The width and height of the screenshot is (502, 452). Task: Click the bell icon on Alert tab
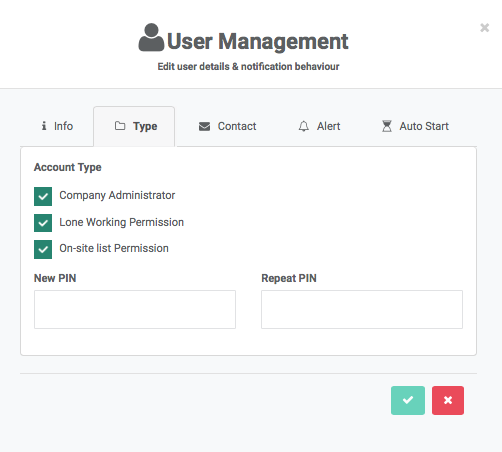[x=303, y=126]
